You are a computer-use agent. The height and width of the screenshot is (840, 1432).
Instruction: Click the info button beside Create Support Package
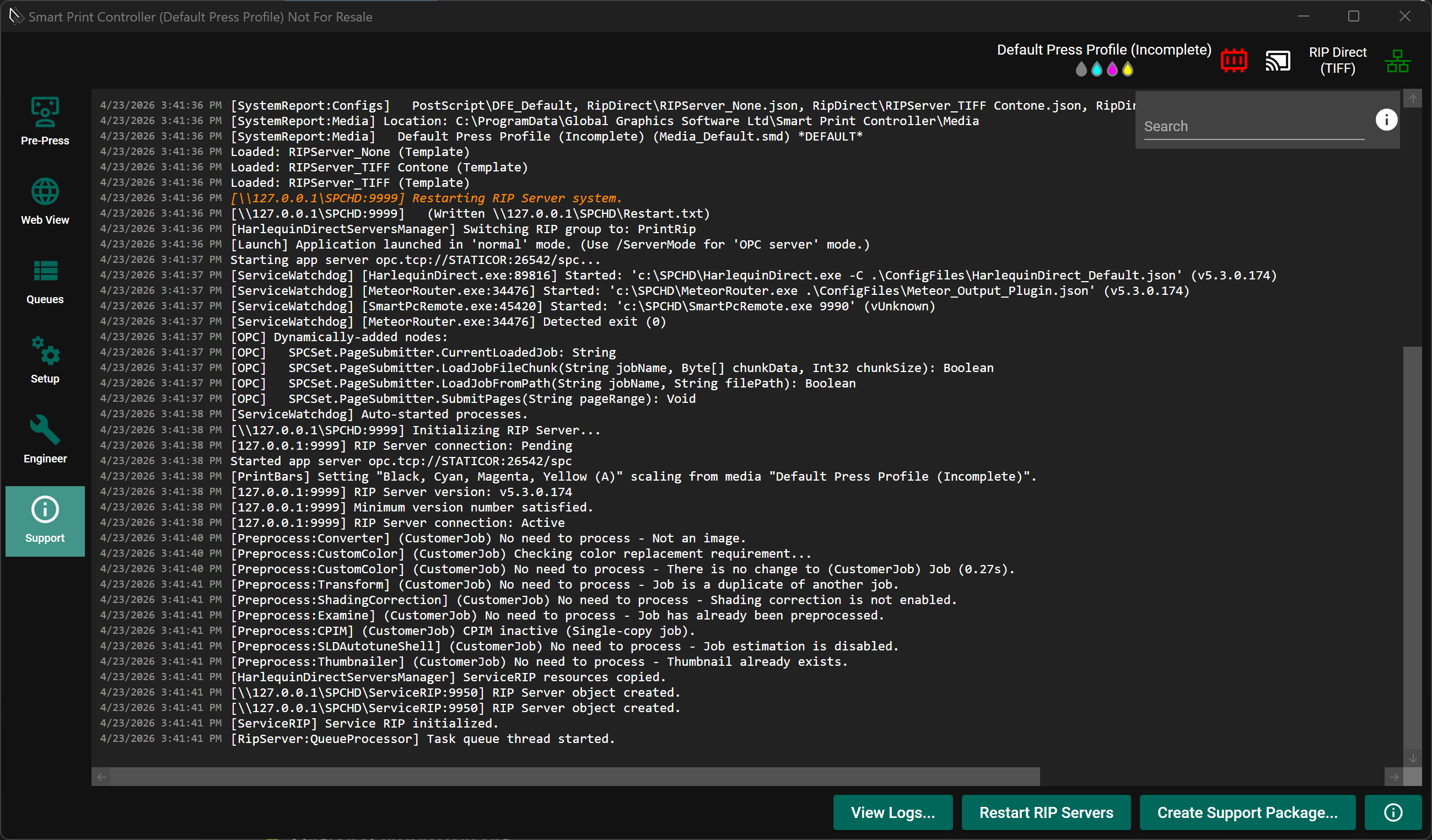click(1393, 813)
